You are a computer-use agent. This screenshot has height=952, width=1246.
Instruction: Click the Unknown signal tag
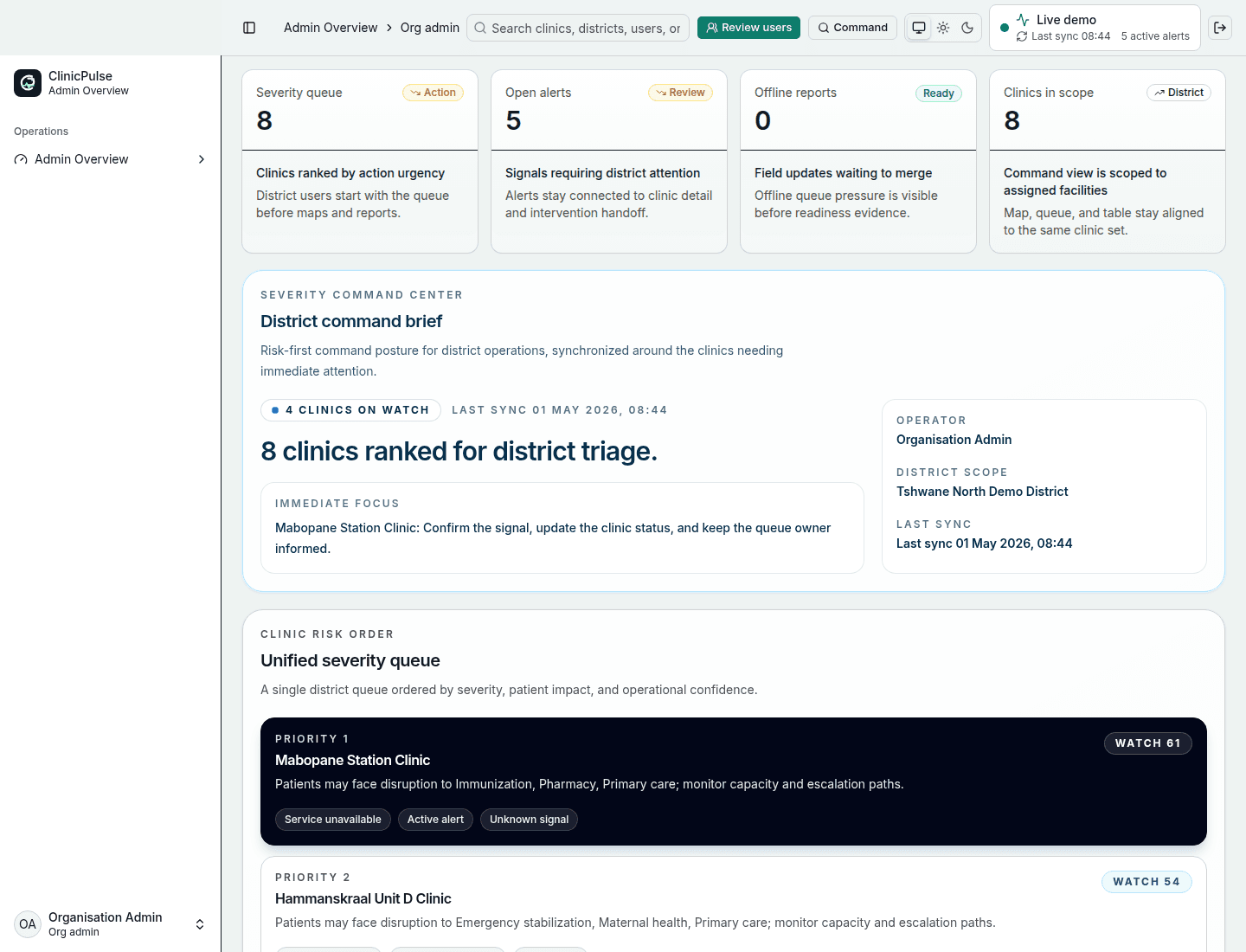pyautogui.click(x=529, y=820)
